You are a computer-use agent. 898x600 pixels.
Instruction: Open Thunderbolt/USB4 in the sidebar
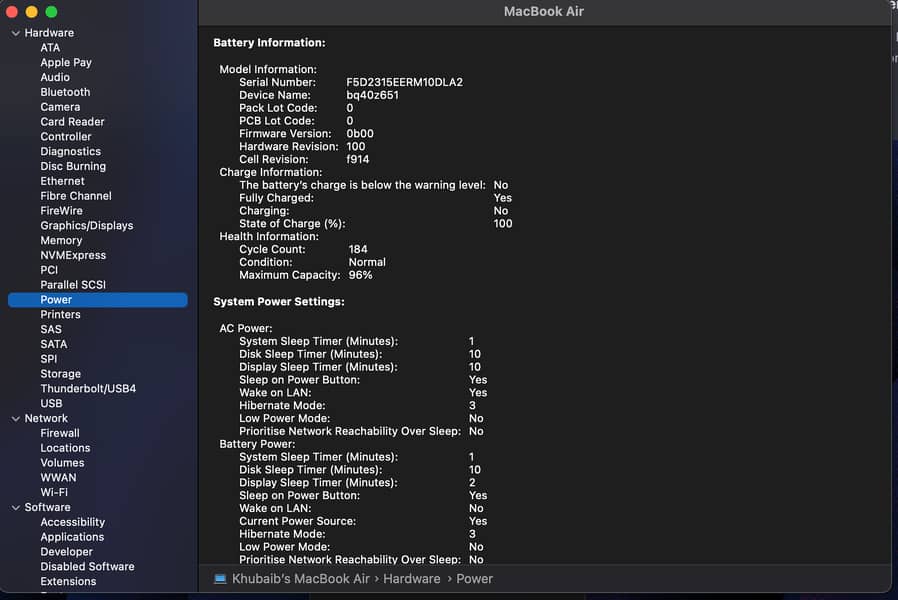point(88,389)
